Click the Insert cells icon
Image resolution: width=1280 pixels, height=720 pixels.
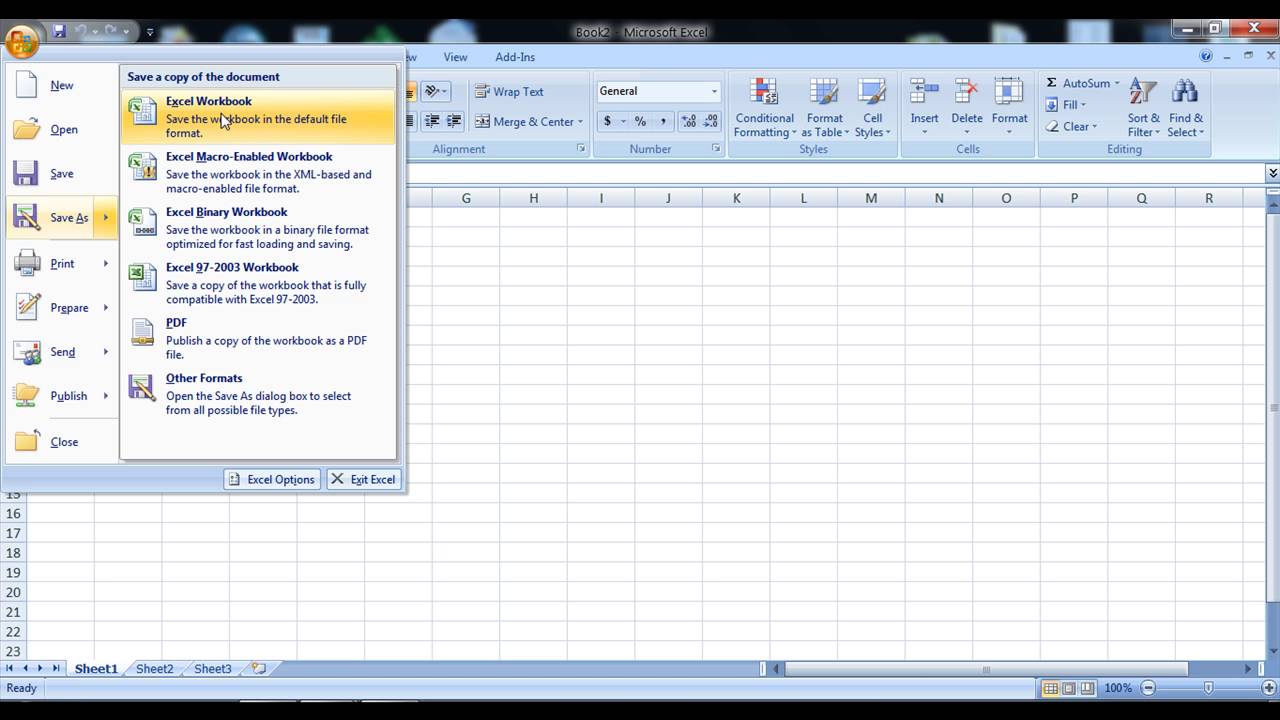tap(924, 93)
